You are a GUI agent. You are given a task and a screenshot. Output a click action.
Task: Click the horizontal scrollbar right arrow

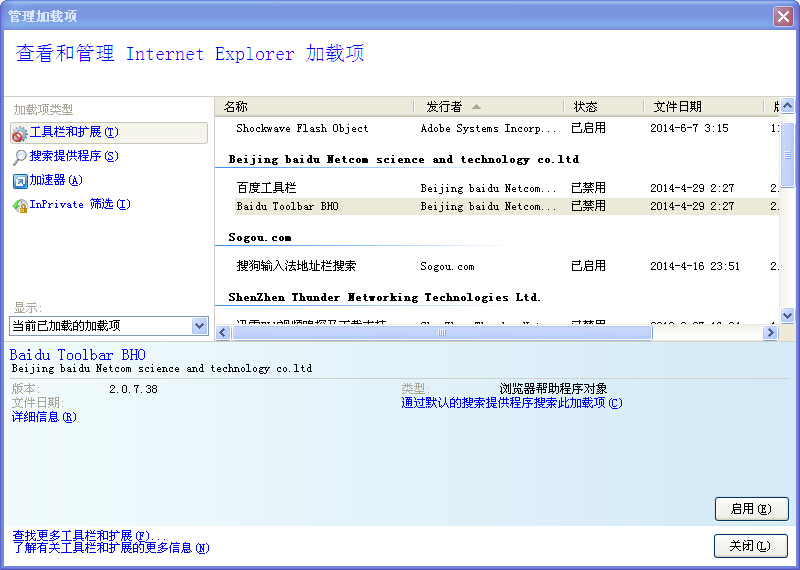pos(770,333)
